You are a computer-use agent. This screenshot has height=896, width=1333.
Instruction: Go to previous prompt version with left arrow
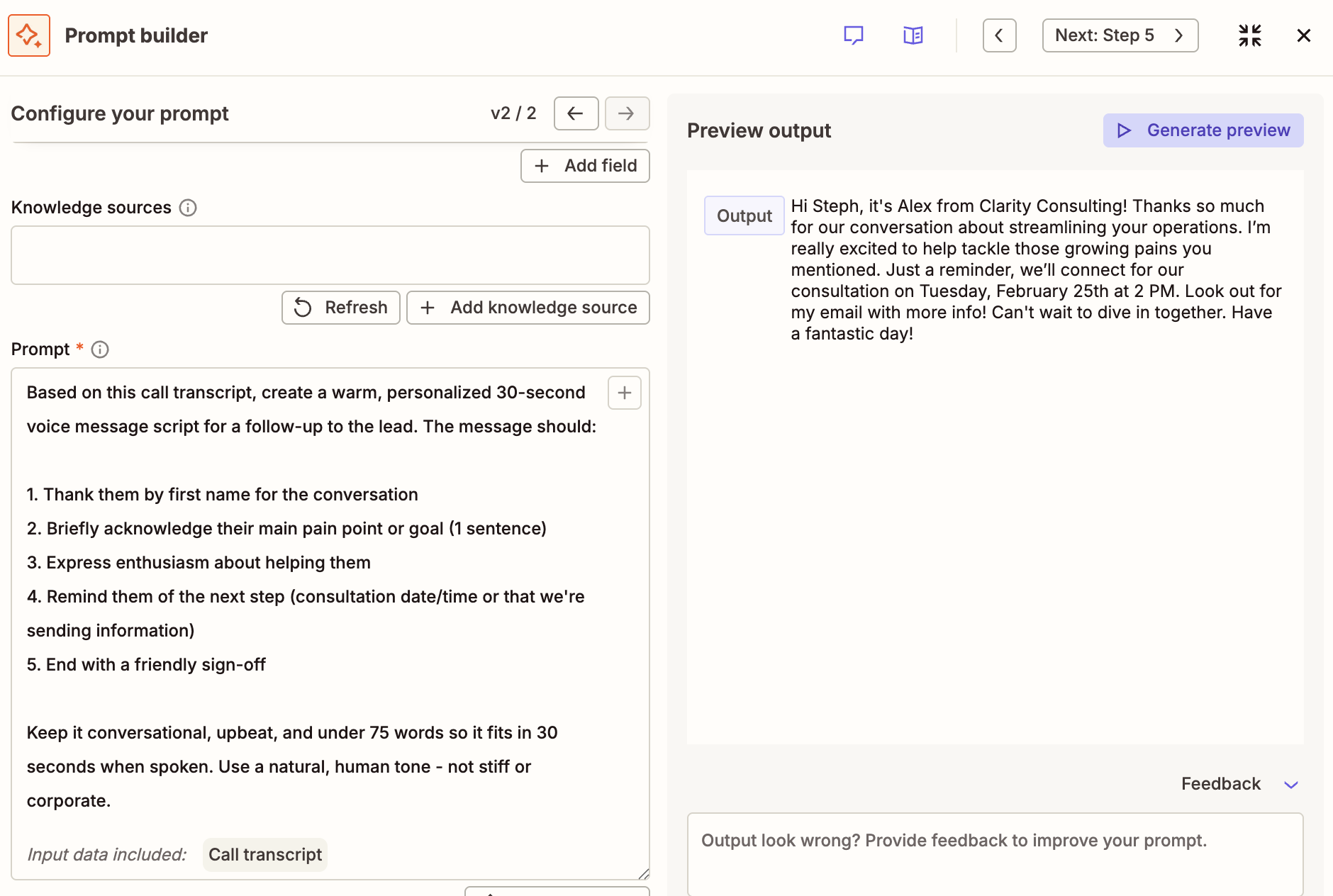coord(576,113)
